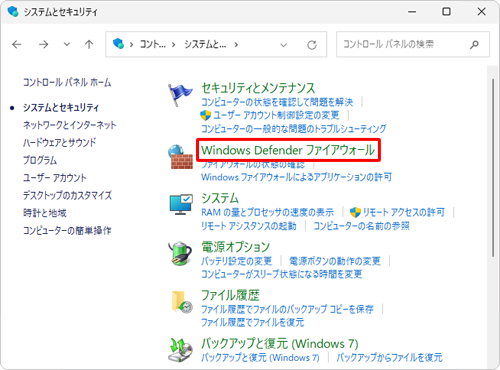Go up one level with the up arrow
The width and height of the screenshot is (500, 370).
point(89,44)
